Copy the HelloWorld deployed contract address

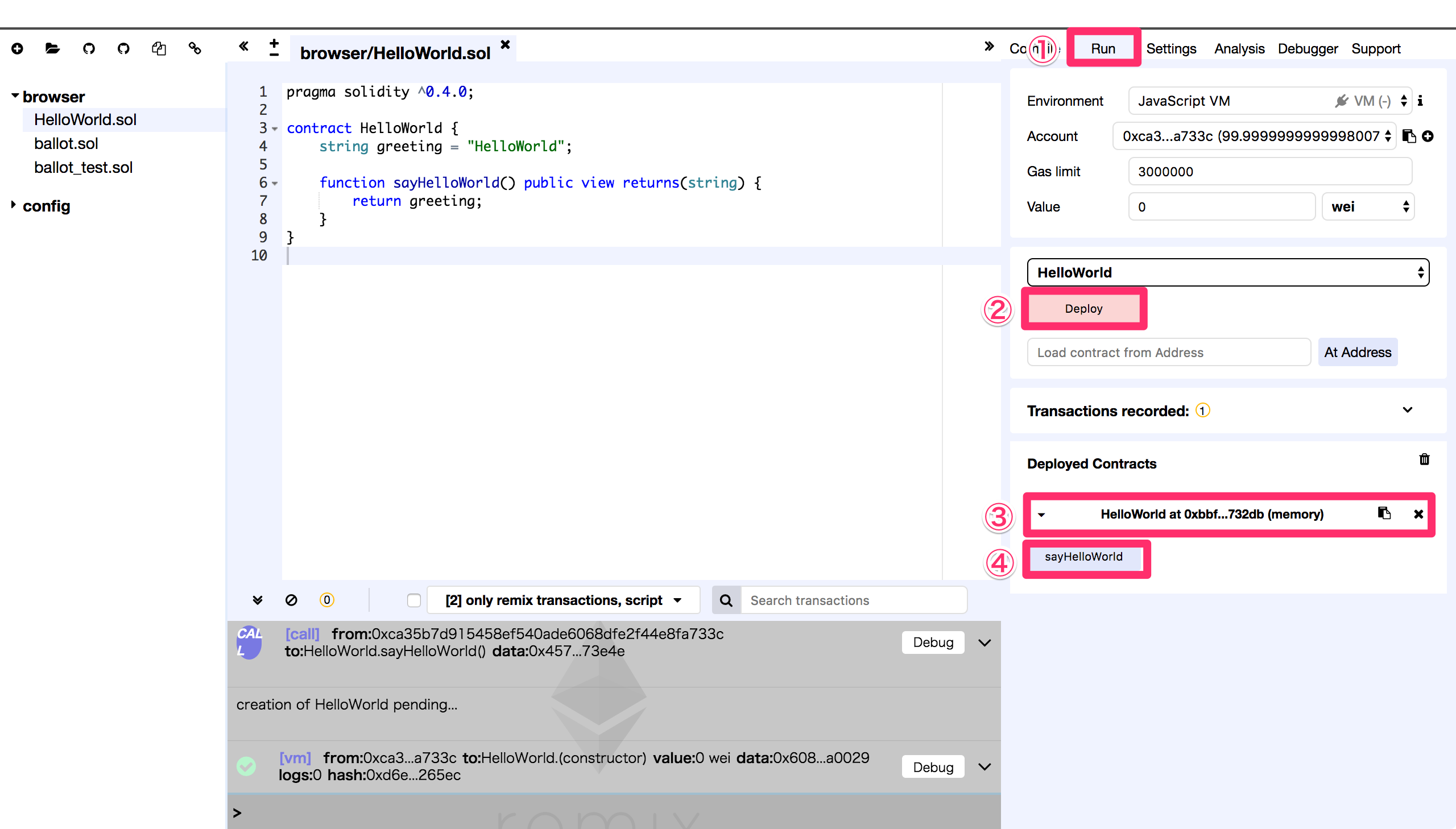[1384, 513]
